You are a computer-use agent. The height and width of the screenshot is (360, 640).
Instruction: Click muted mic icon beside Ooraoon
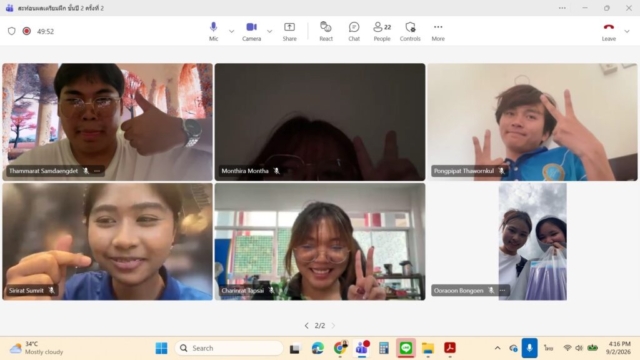[491, 291]
